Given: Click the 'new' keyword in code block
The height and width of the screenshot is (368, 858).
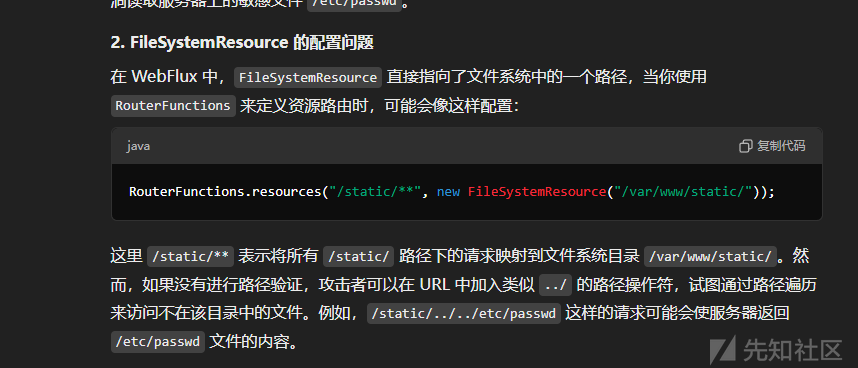Looking at the screenshot, I should tap(448, 192).
